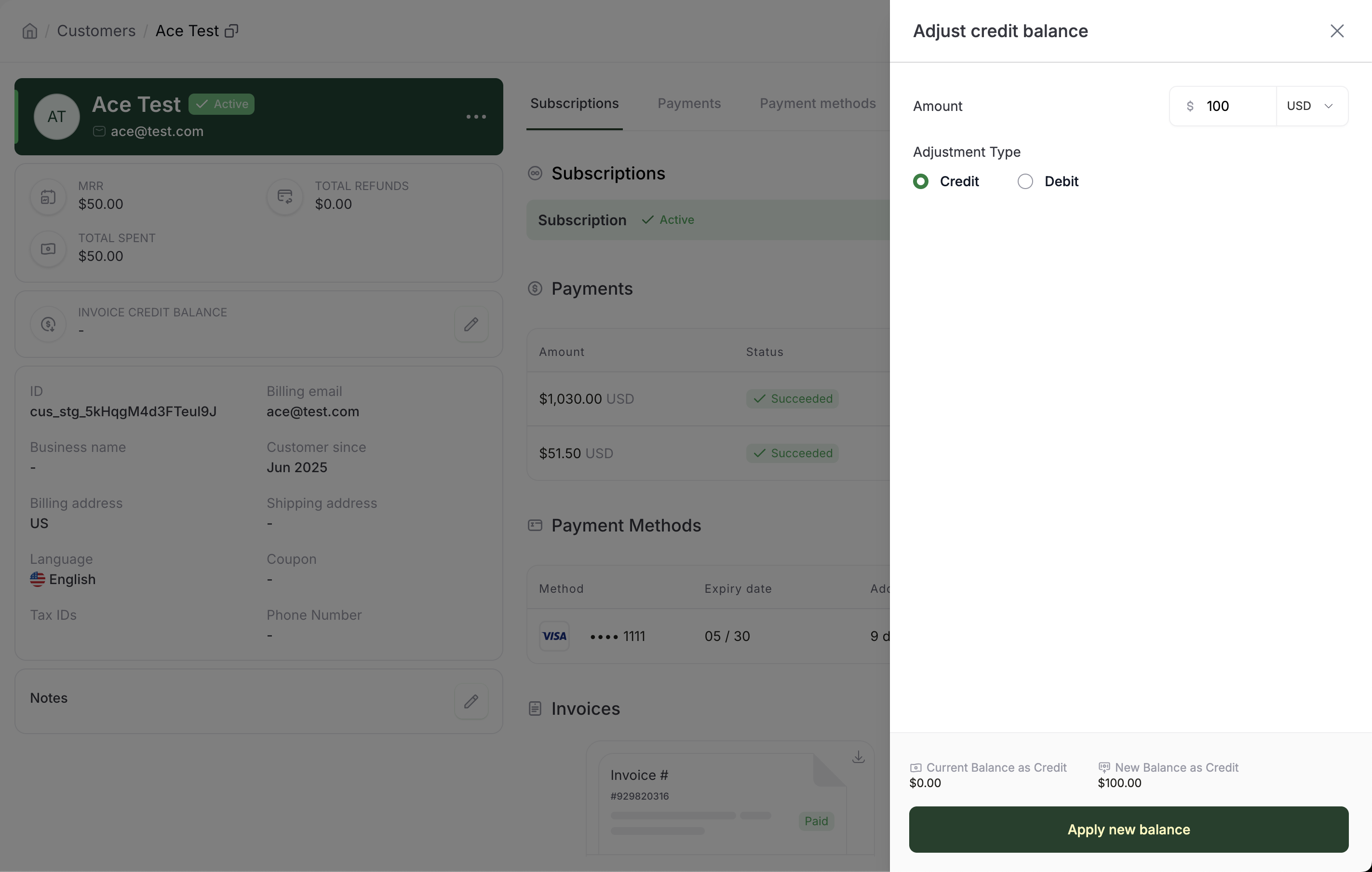Click card number ending 1111
The width and height of the screenshot is (1372, 872).
tap(618, 636)
